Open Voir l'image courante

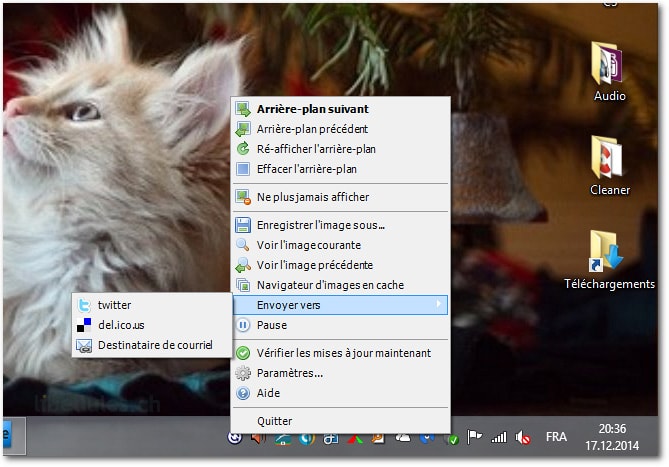(340, 245)
